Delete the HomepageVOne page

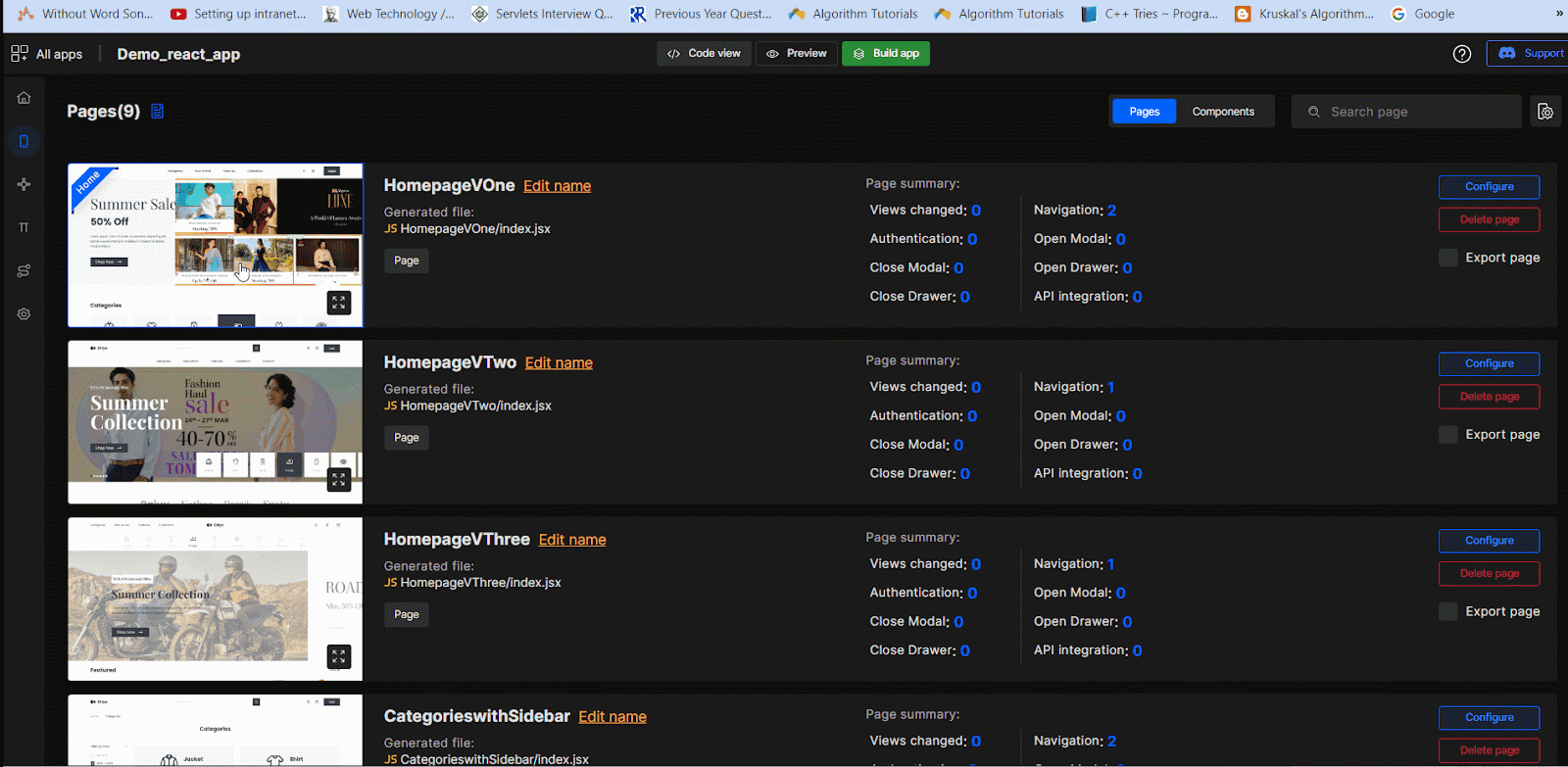pos(1489,219)
